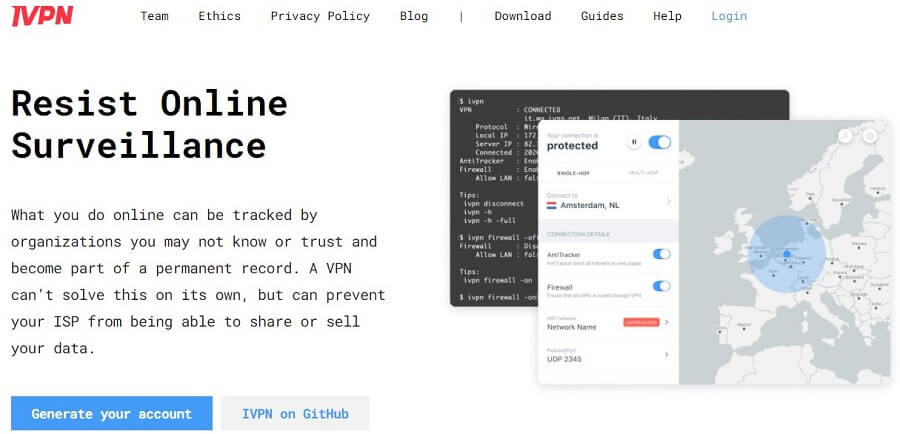900x434 pixels.
Task: Click the 'ivpn disconnect' terminal tip
Action: tap(494, 204)
